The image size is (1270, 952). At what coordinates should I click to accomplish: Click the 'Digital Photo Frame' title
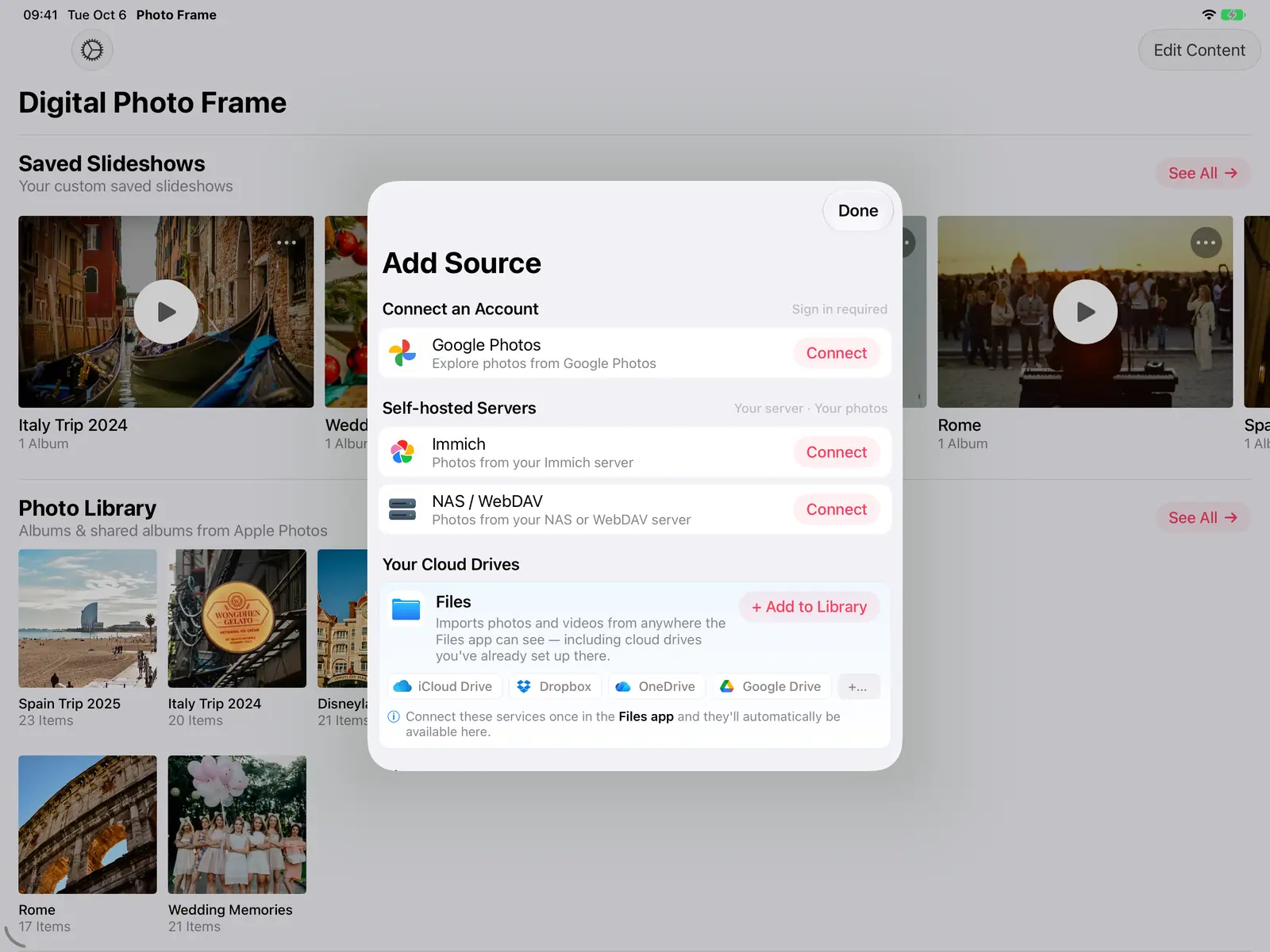[x=152, y=103]
